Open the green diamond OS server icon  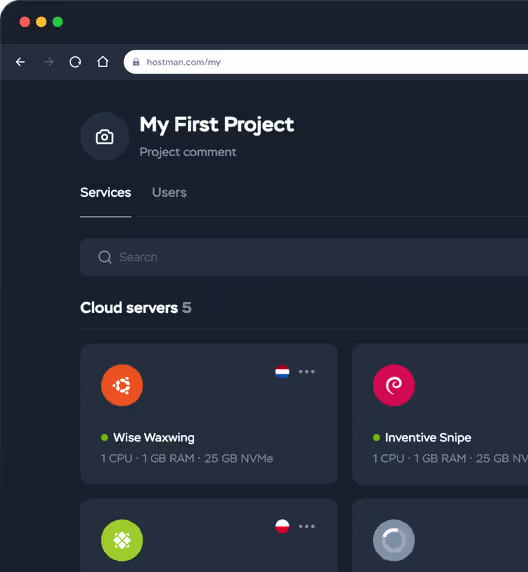(x=122, y=540)
